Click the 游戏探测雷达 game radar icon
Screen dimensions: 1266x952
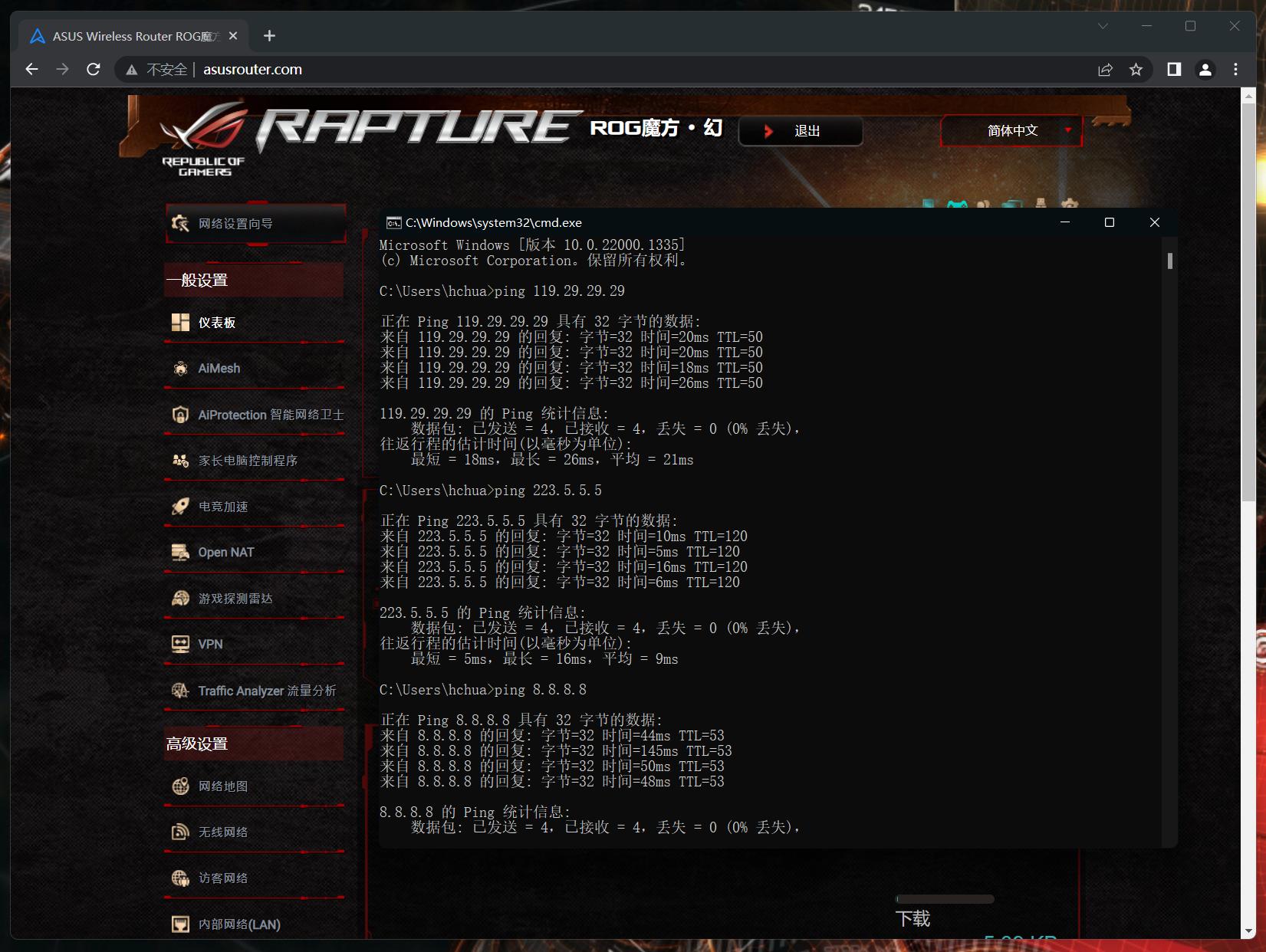[x=180, y=599]
